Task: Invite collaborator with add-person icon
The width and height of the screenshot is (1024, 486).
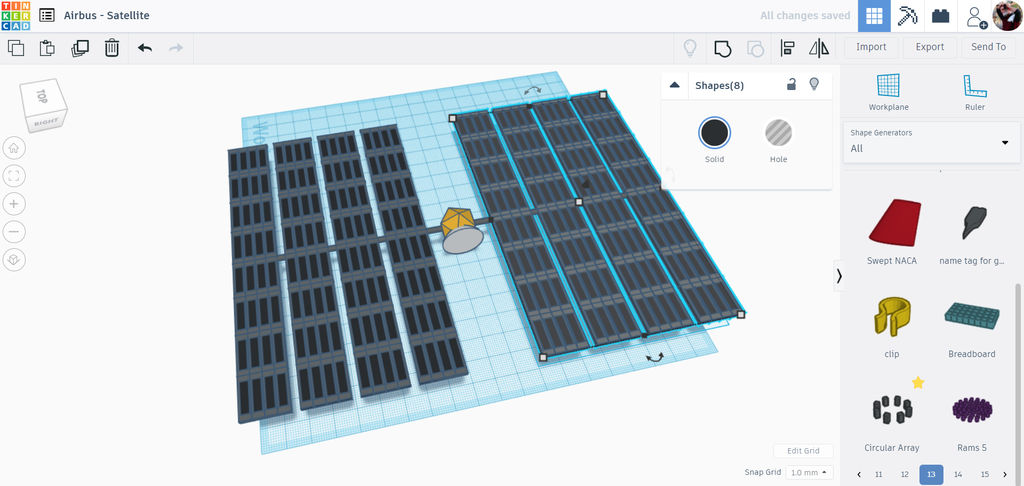Action: 976,16
